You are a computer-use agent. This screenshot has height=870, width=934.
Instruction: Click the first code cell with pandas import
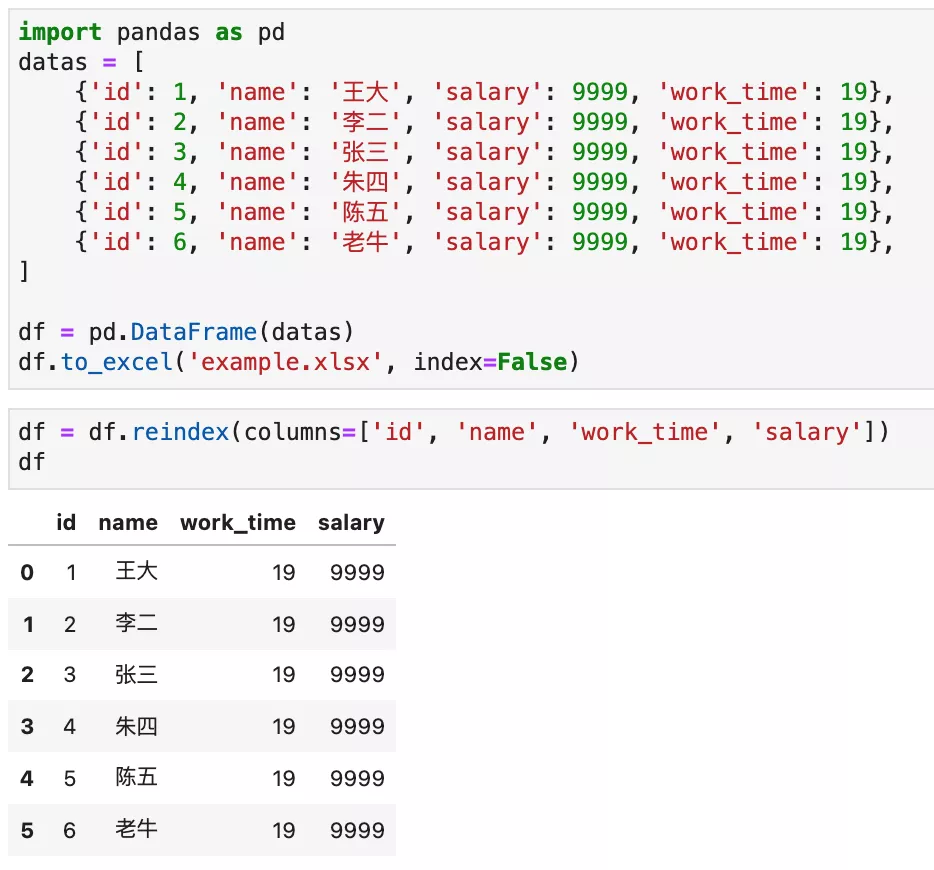click(x=471, y=199)
